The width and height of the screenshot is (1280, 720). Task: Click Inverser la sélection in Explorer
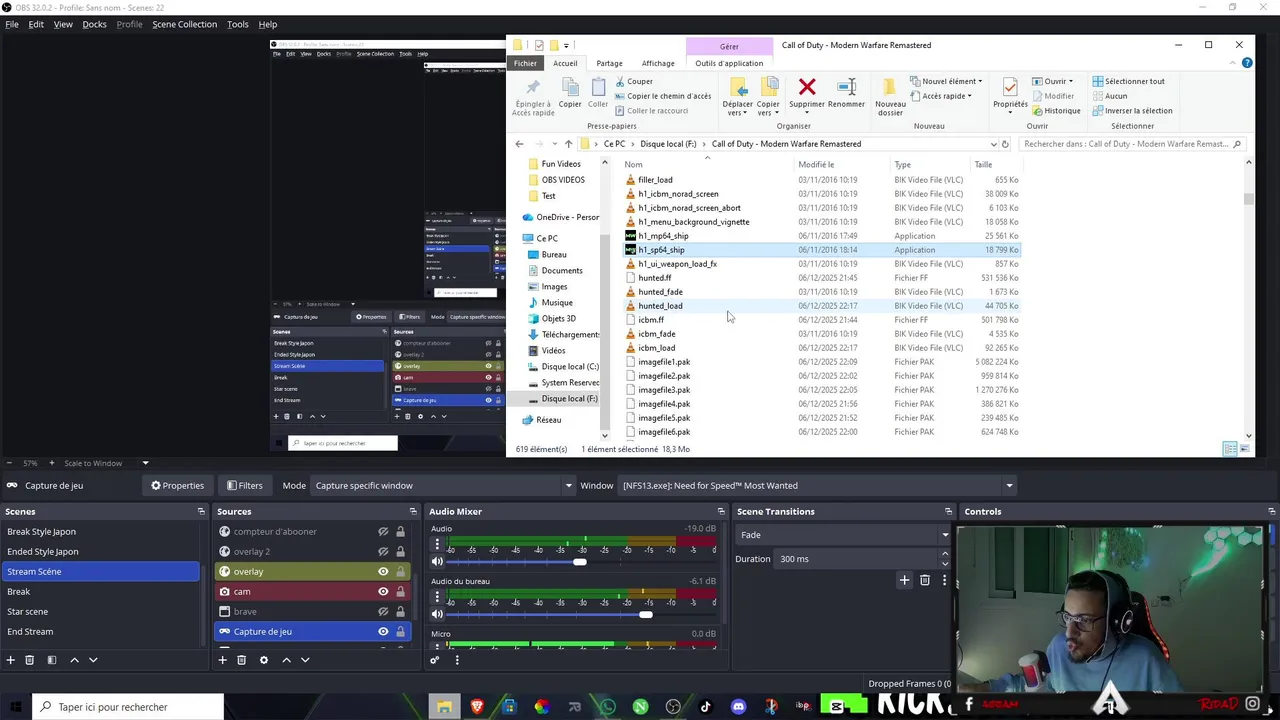click(x=1132, y=111)
